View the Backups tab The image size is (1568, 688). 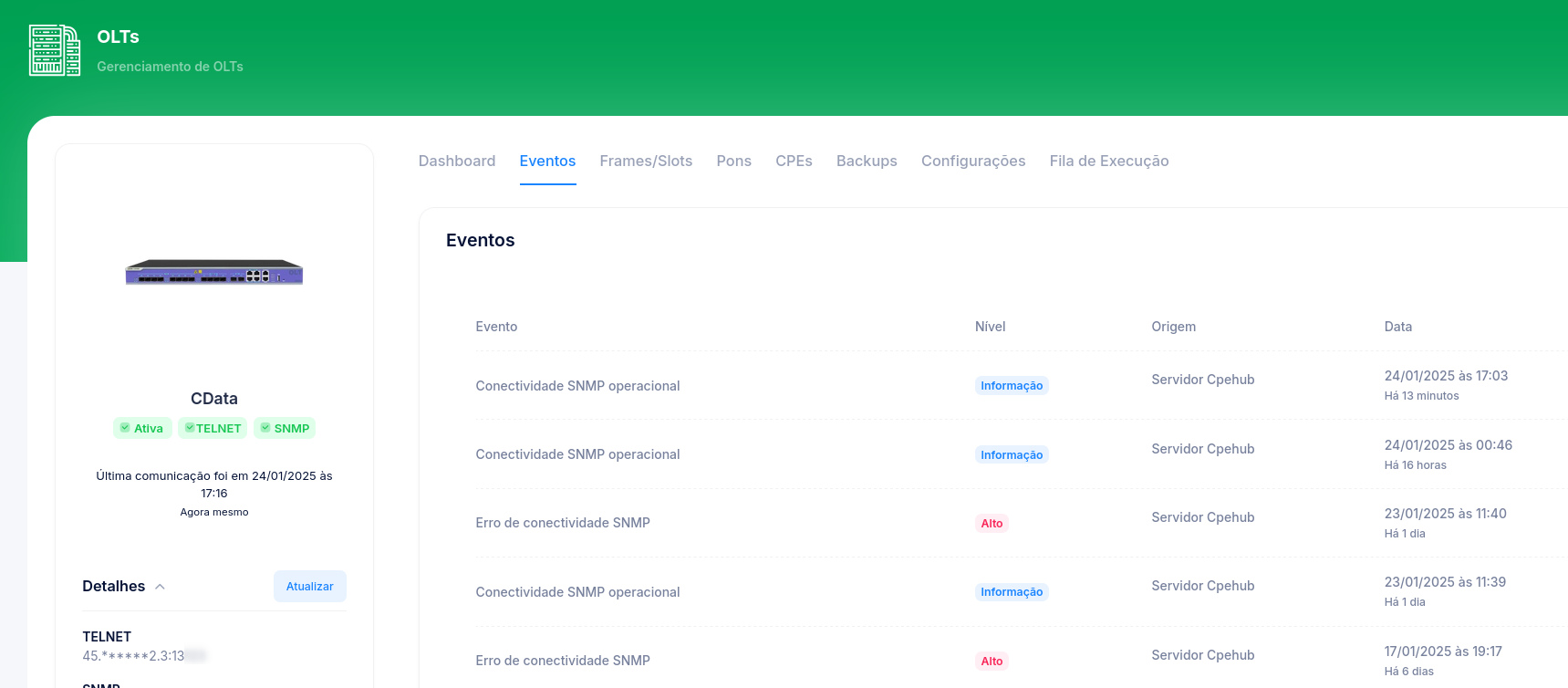click(x=867, y=161)
